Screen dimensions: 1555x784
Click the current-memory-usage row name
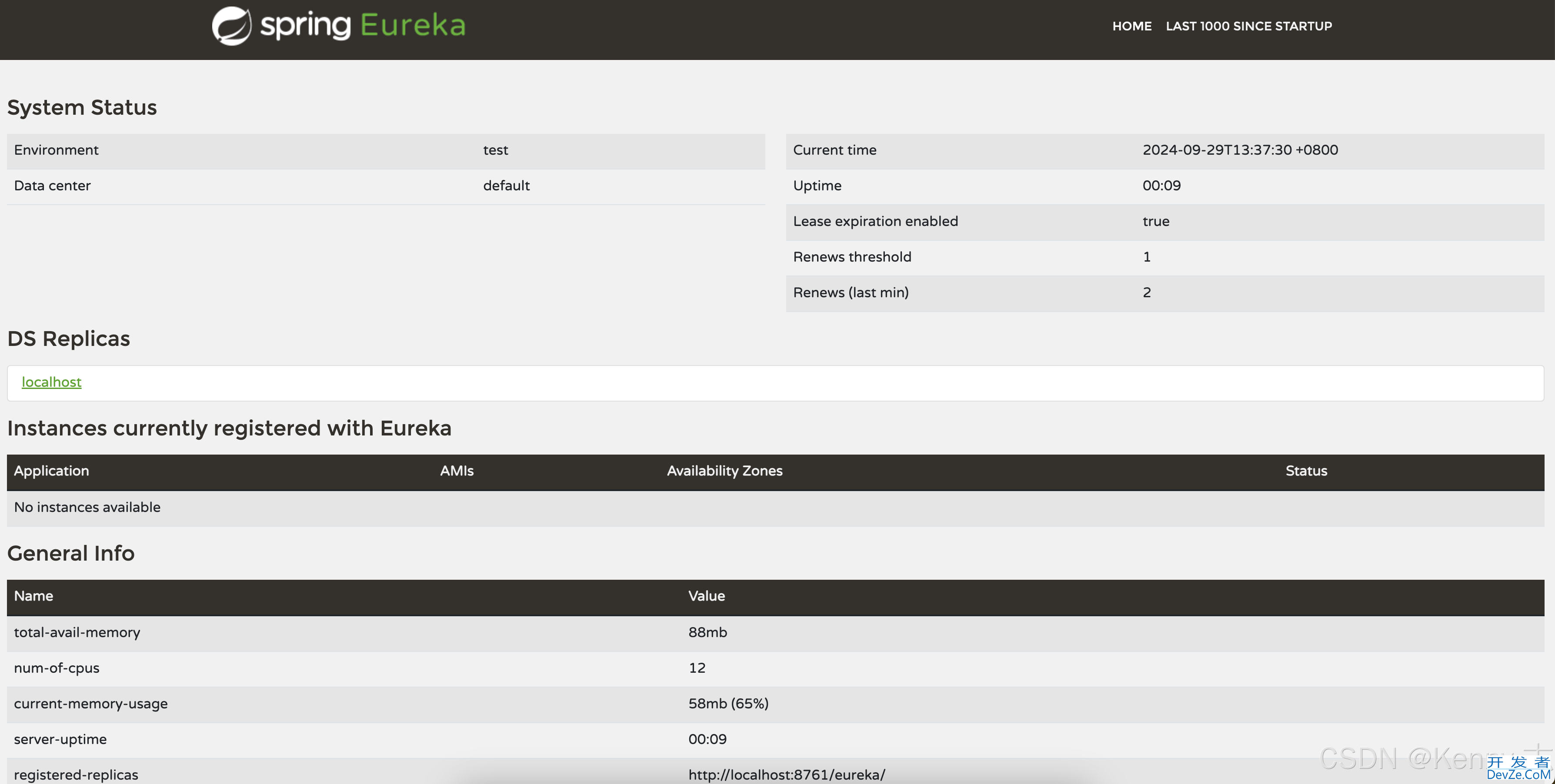tap(91, 704)
